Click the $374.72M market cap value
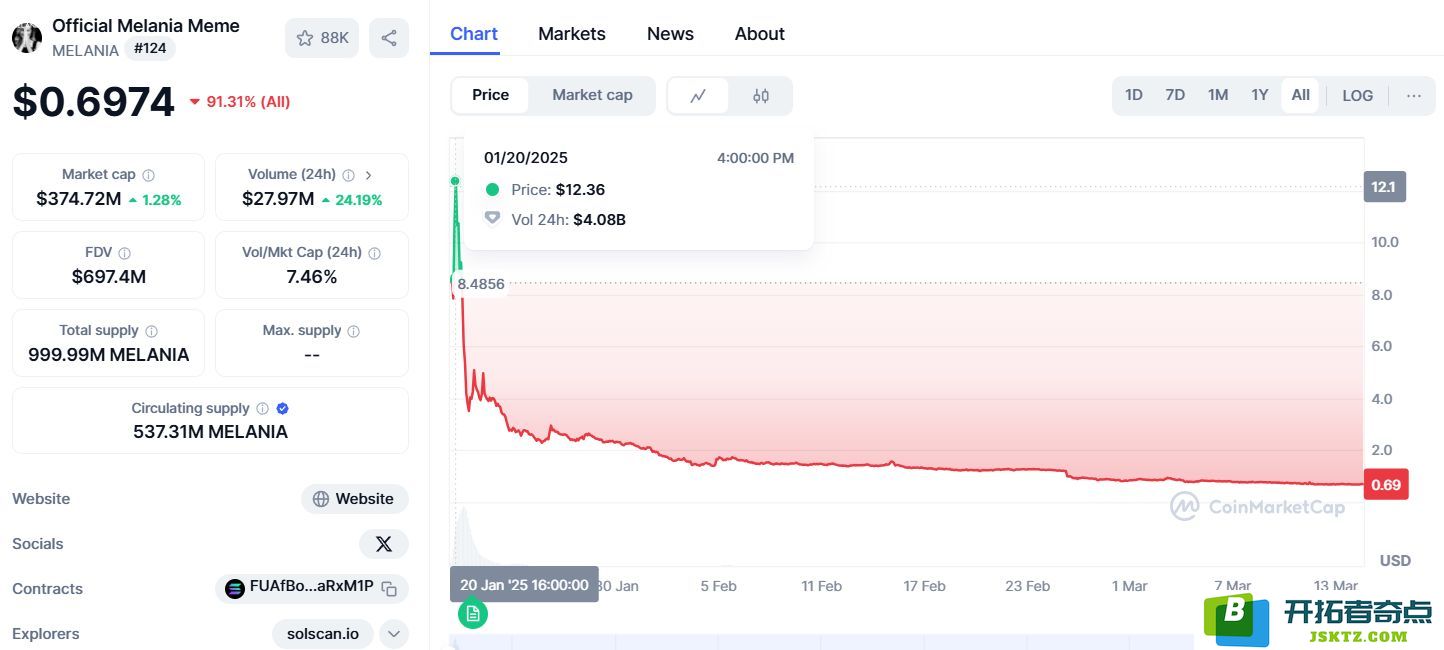 (x=79, y=199)
